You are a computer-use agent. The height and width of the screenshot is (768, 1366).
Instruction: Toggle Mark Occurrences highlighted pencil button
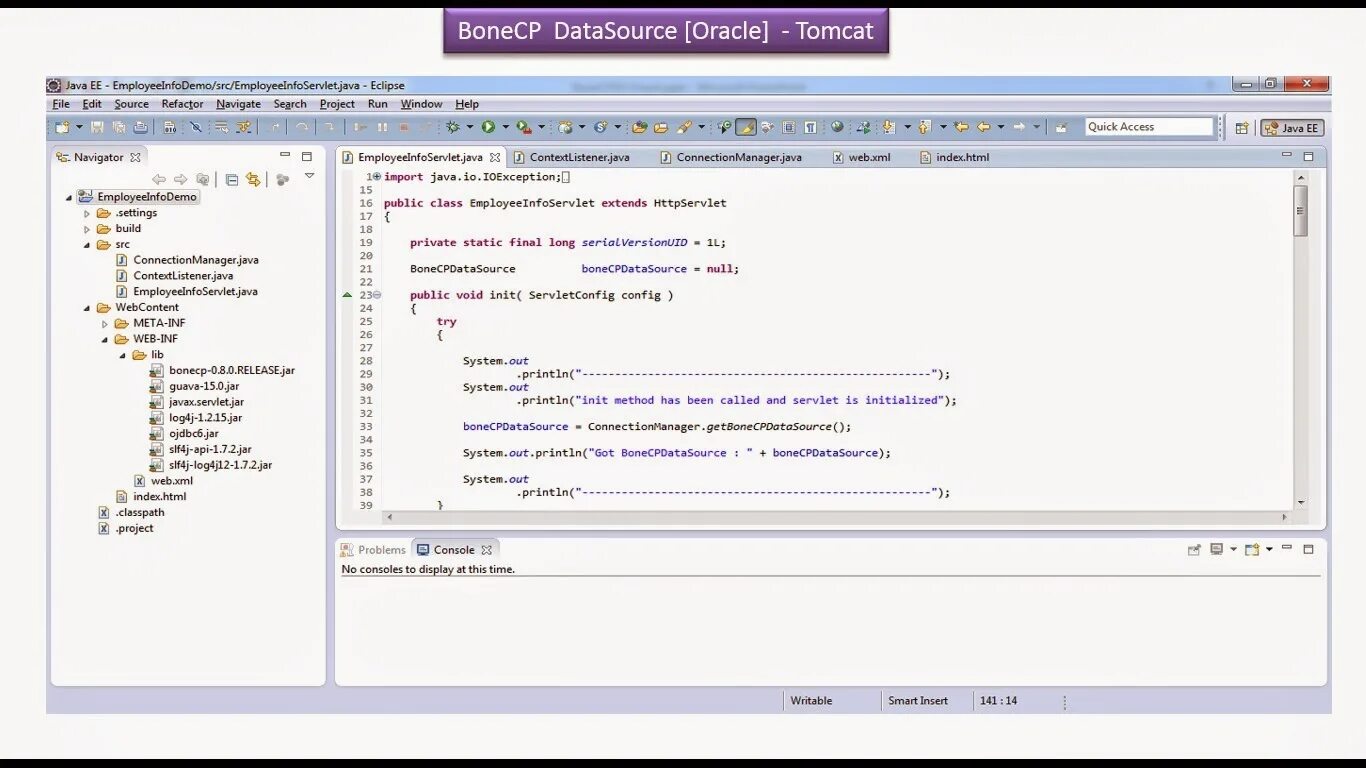[x=747, y=127]
